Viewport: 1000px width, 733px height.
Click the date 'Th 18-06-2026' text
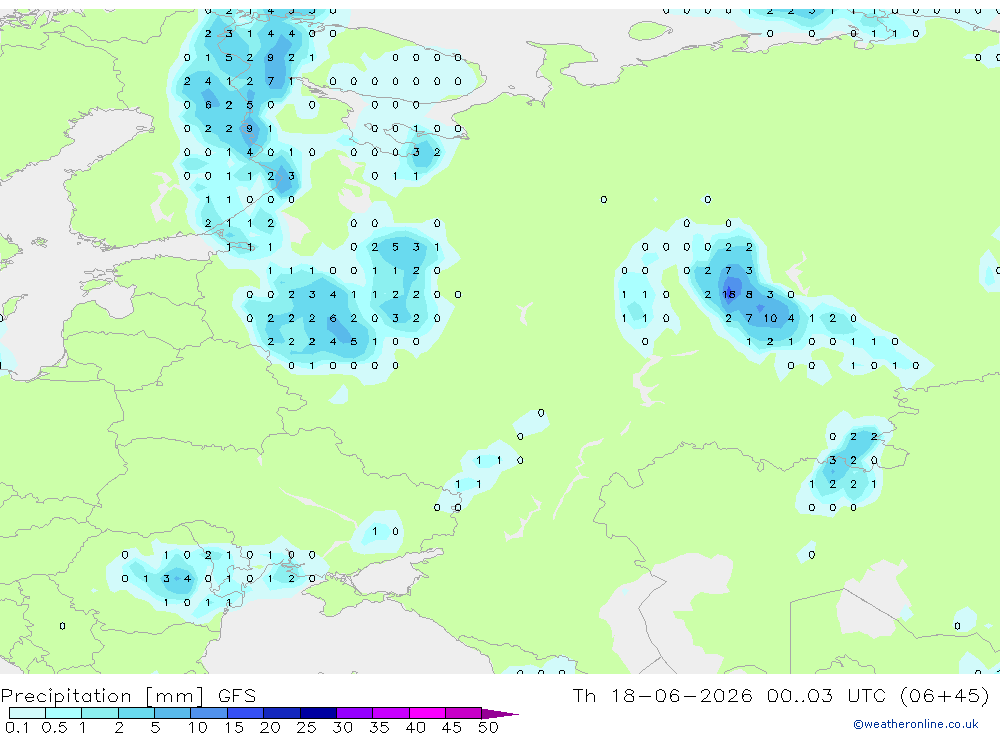click(662, 695)
